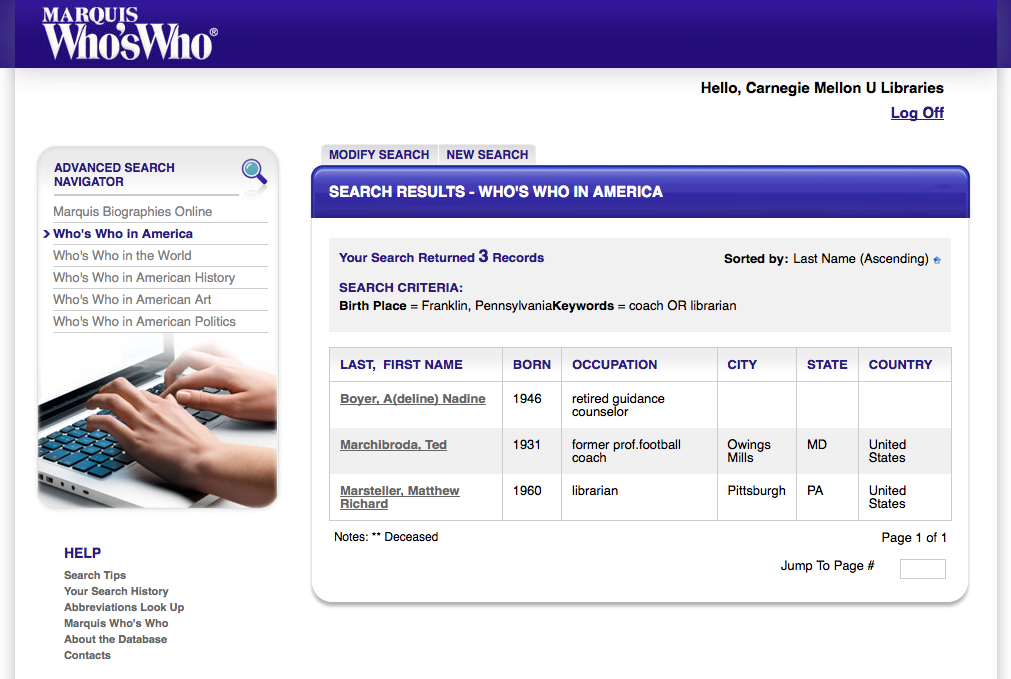Click the Your Search Returned 3 Records text
This screenshot has height=679, width=1011.
pos(442,257)
